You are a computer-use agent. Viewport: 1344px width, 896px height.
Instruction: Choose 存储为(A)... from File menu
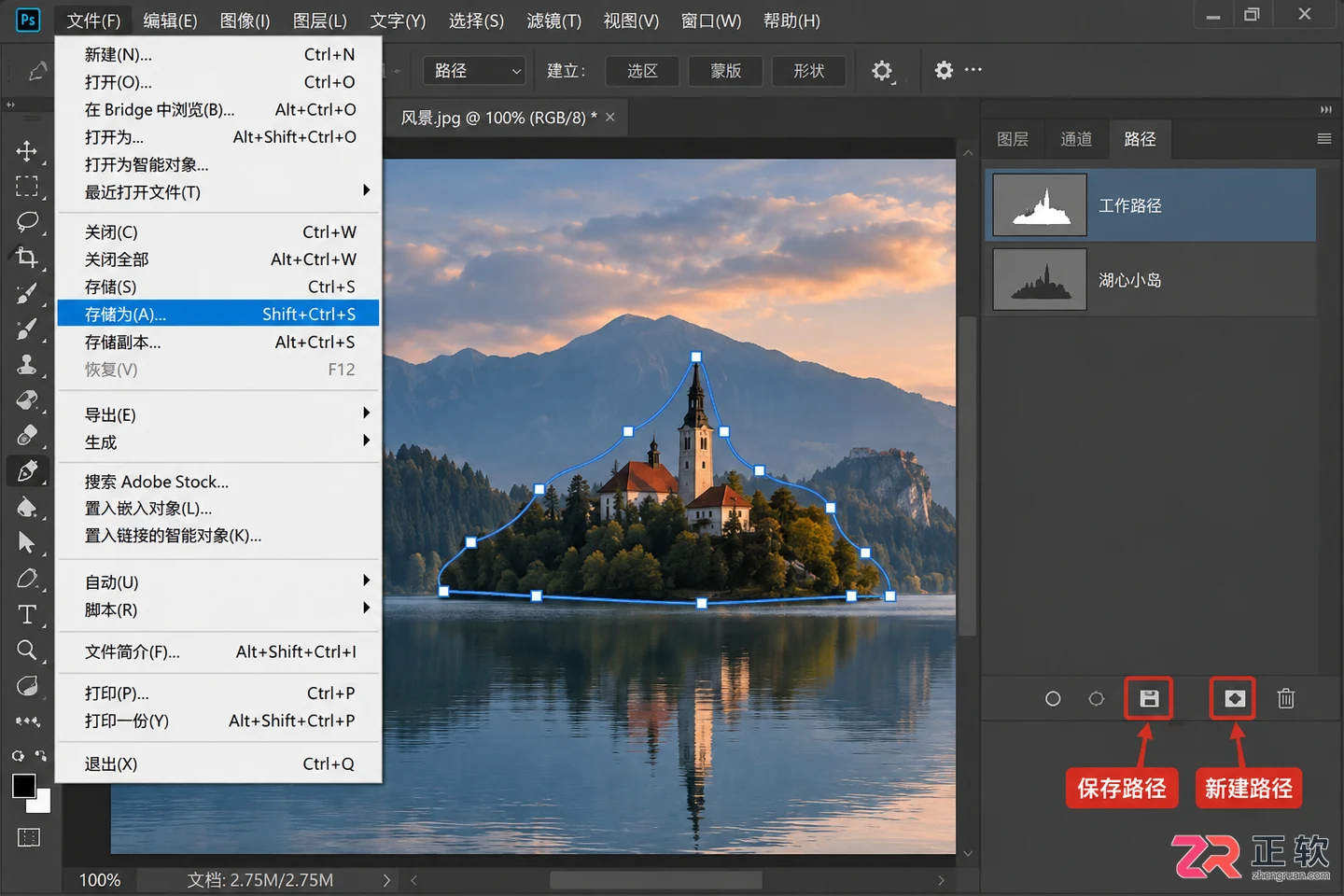(218, 314)
